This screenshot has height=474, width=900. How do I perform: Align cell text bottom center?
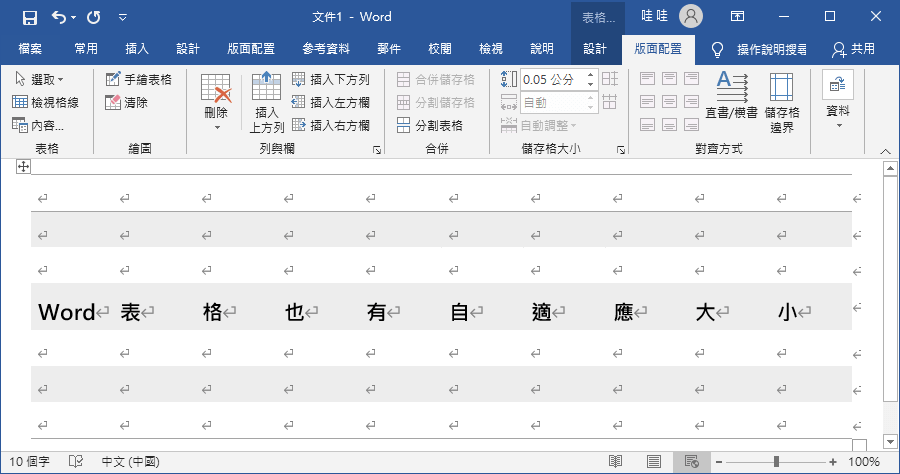click(x=669, y=125)
